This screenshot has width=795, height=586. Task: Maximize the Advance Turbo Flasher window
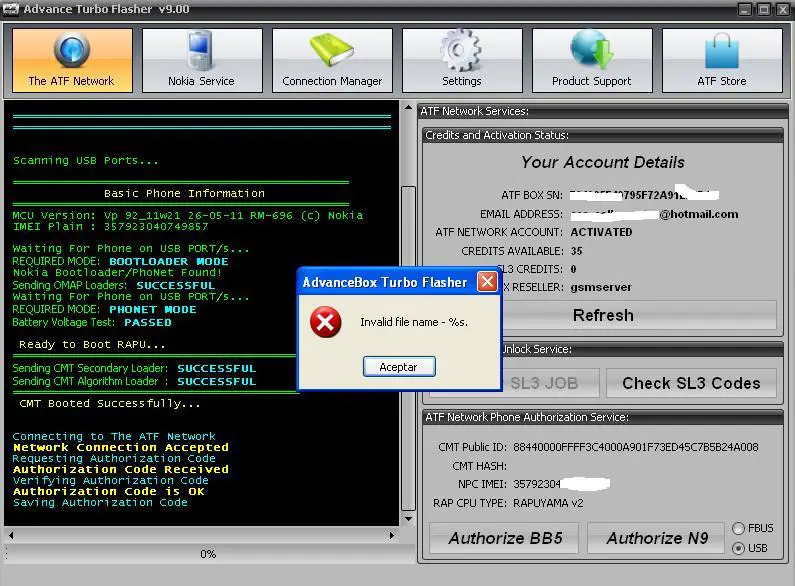[764, 9]
